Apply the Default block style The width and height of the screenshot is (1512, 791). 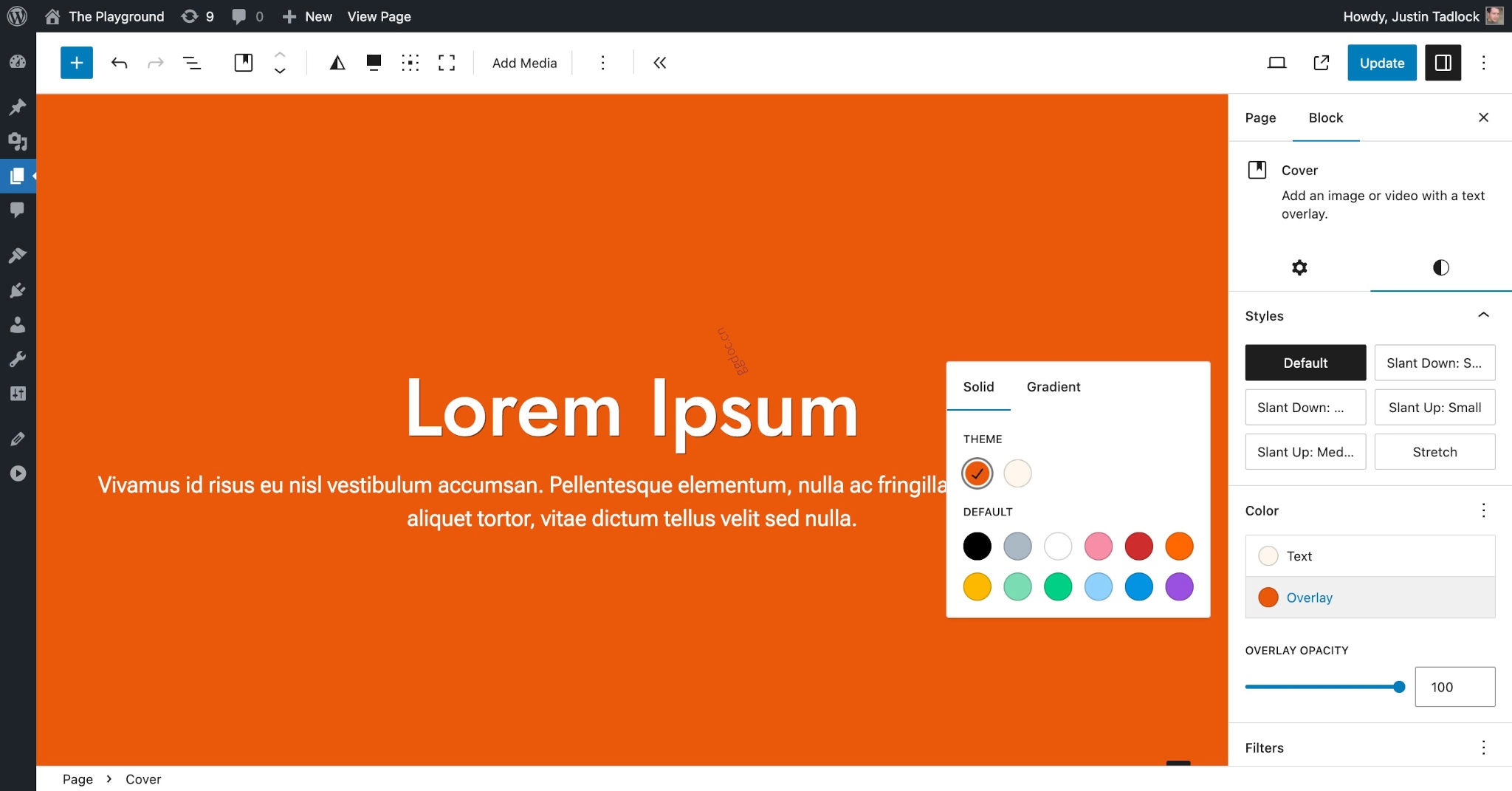(1305, 363)
